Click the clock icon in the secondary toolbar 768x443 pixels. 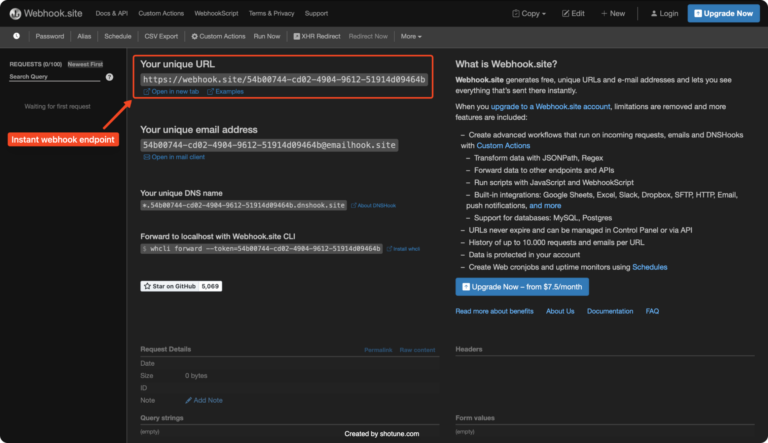coord(17,36)
